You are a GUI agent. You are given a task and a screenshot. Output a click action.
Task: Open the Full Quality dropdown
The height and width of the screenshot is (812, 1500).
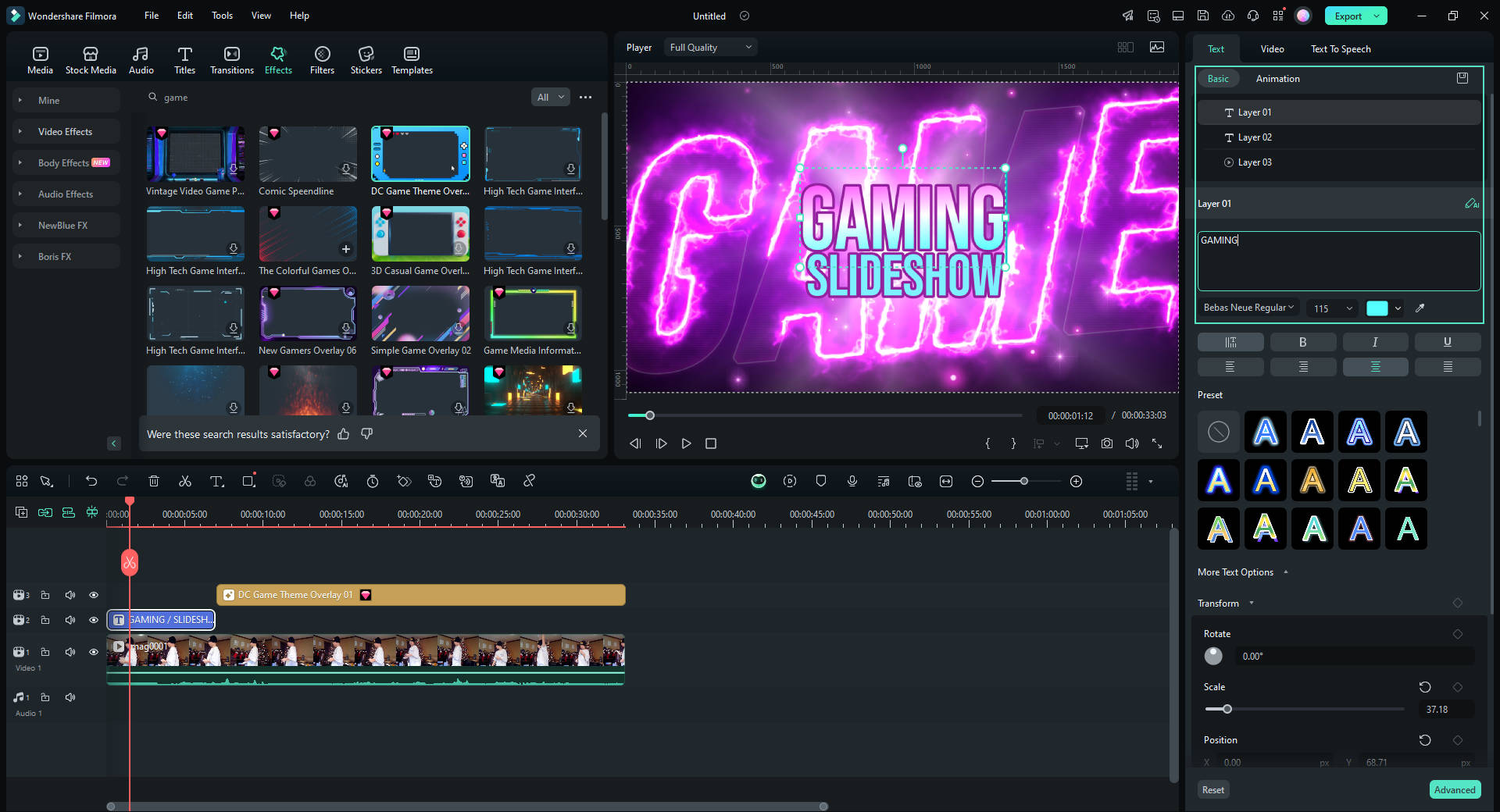(x=711, y=48)
